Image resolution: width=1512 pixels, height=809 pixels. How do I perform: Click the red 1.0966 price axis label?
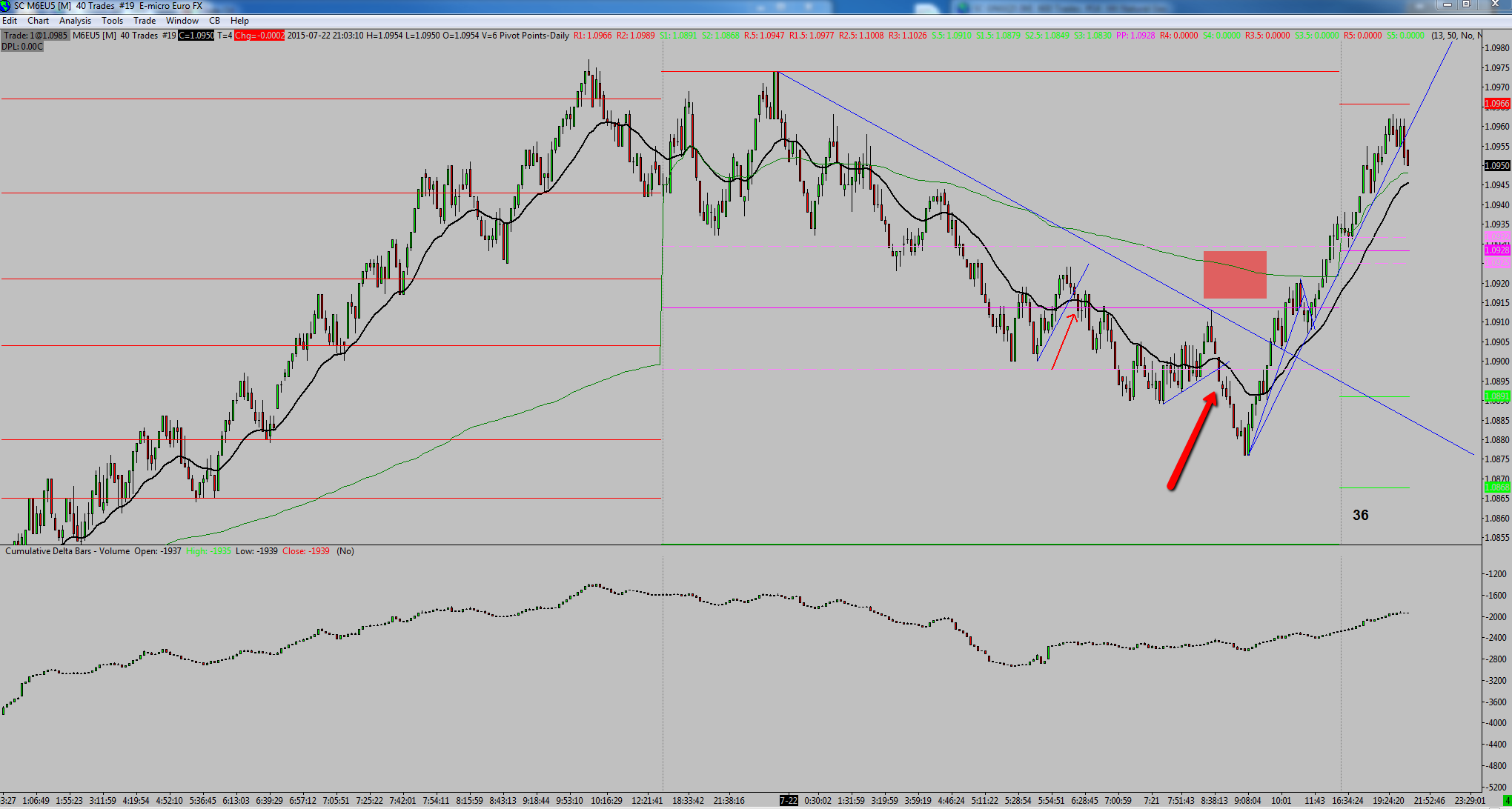pyautogui.click(x=1497, y=104)
